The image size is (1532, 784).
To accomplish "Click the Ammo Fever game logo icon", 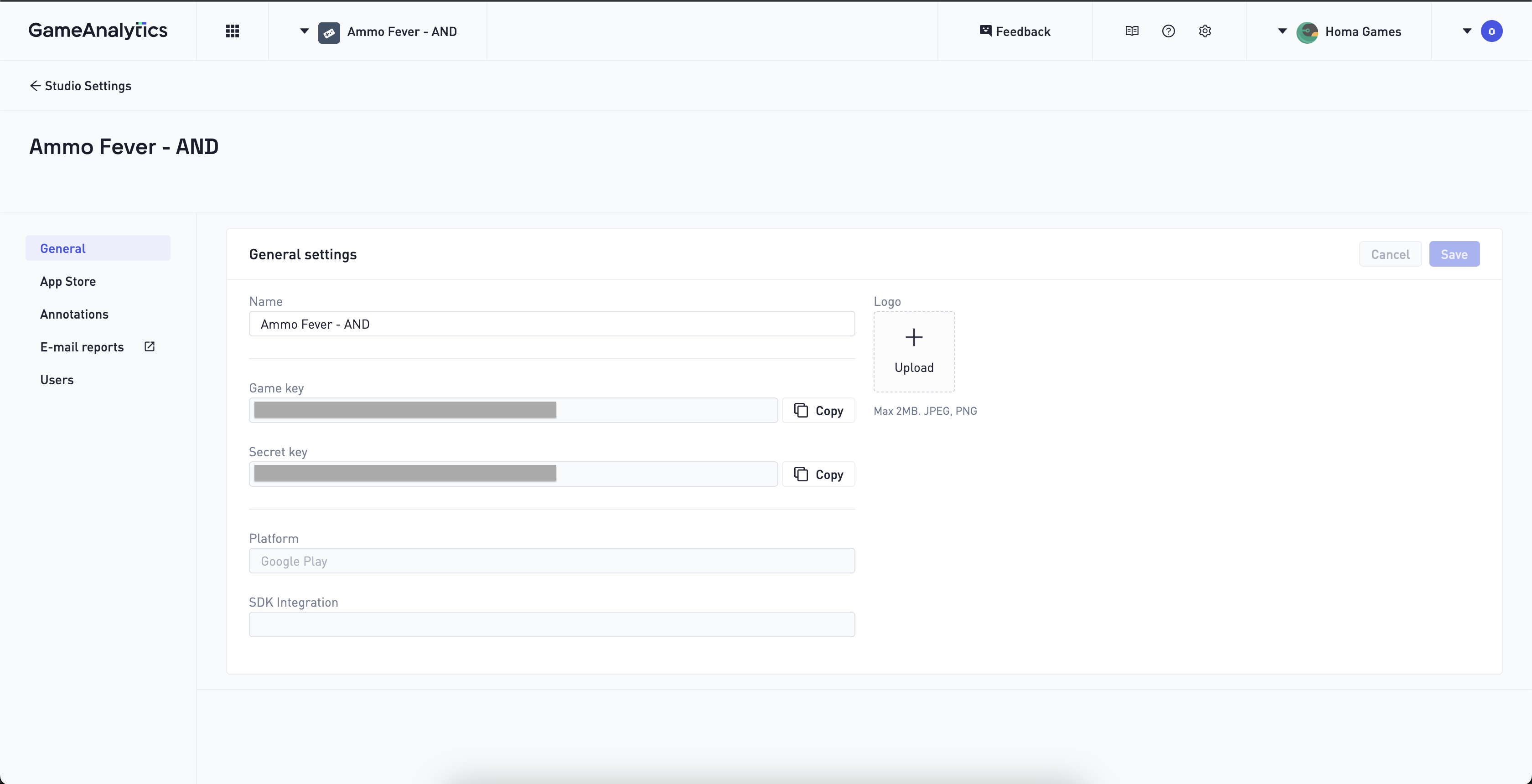I will [x=329, y=32].
